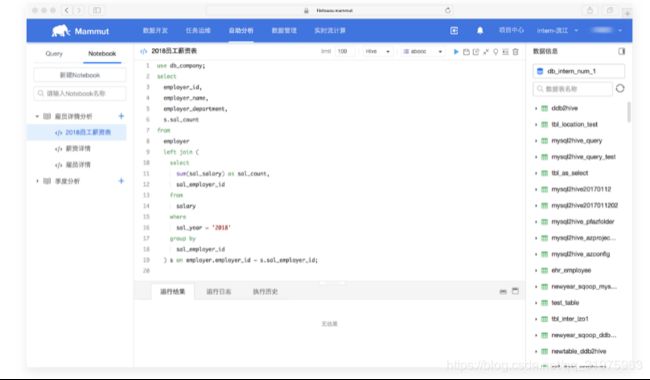Click the notebook name search field

click(x=80, y=93)
